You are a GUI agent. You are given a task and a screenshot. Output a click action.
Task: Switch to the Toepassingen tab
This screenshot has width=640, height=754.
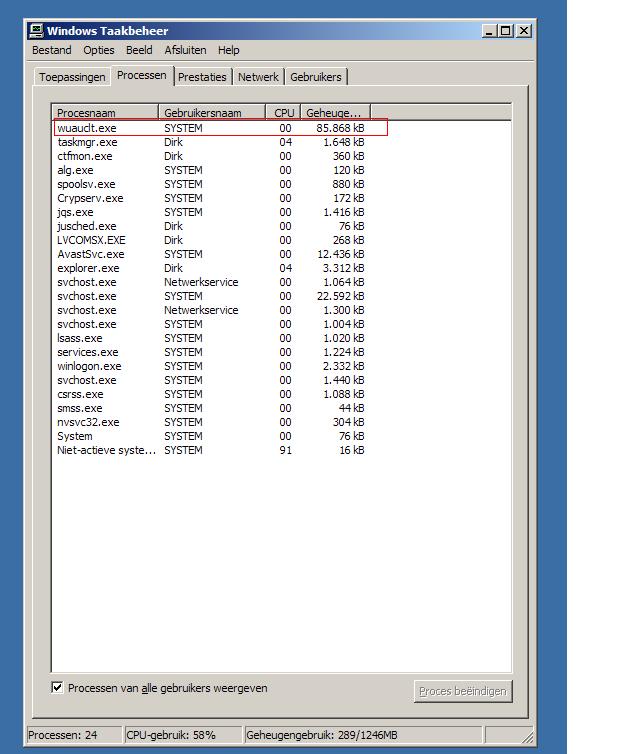click(x=72, y=77)
